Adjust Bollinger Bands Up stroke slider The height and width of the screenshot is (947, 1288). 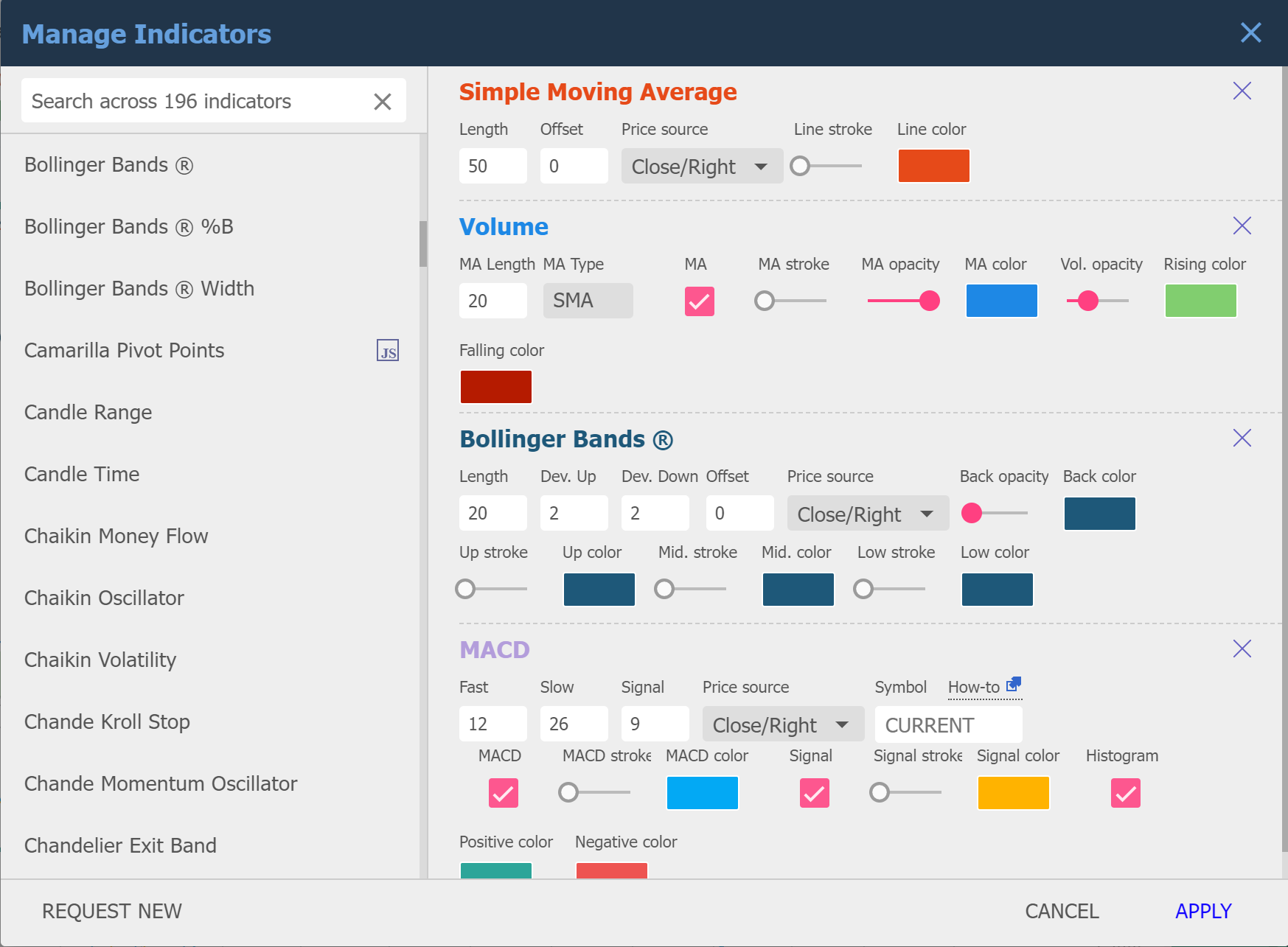[x=491, y=589]
